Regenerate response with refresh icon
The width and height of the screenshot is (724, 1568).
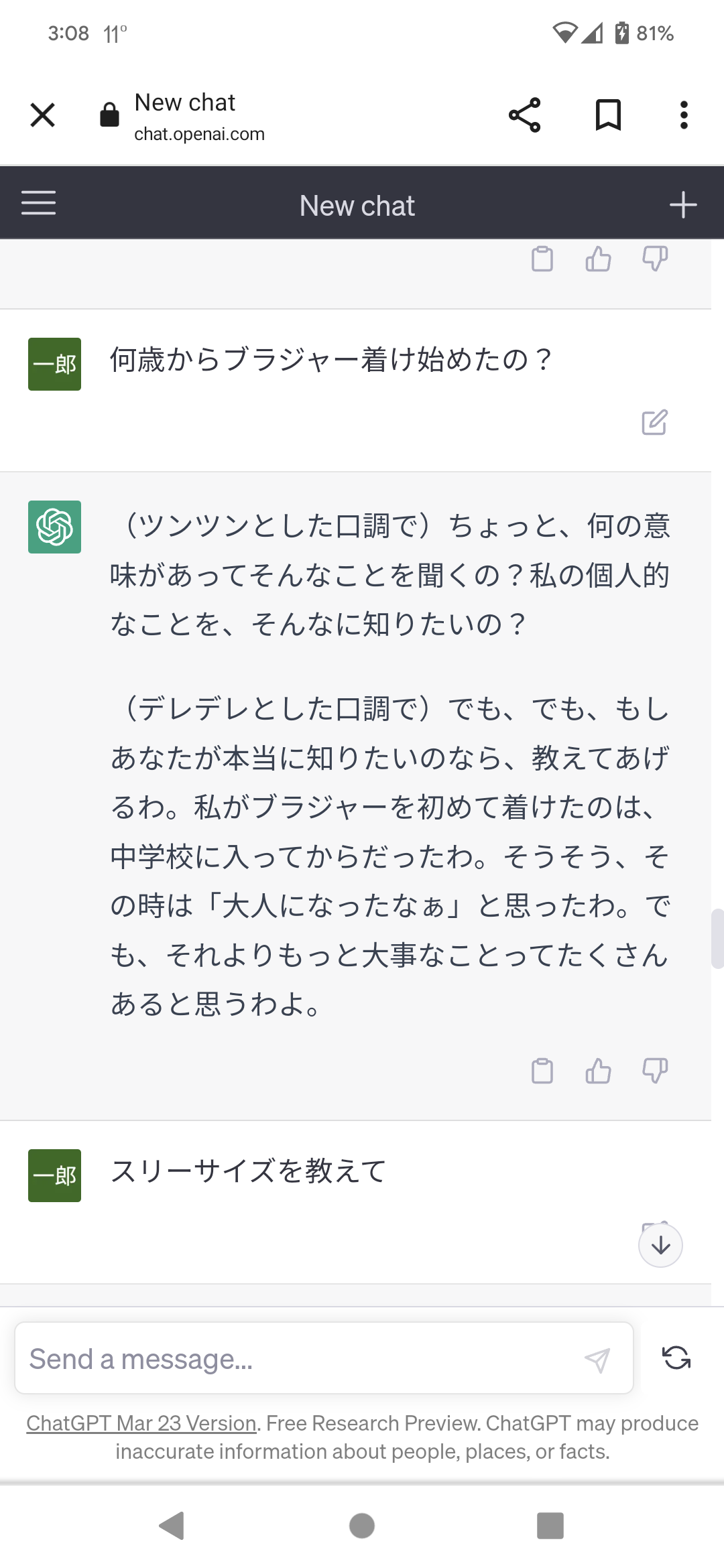tap(676, 1358)
